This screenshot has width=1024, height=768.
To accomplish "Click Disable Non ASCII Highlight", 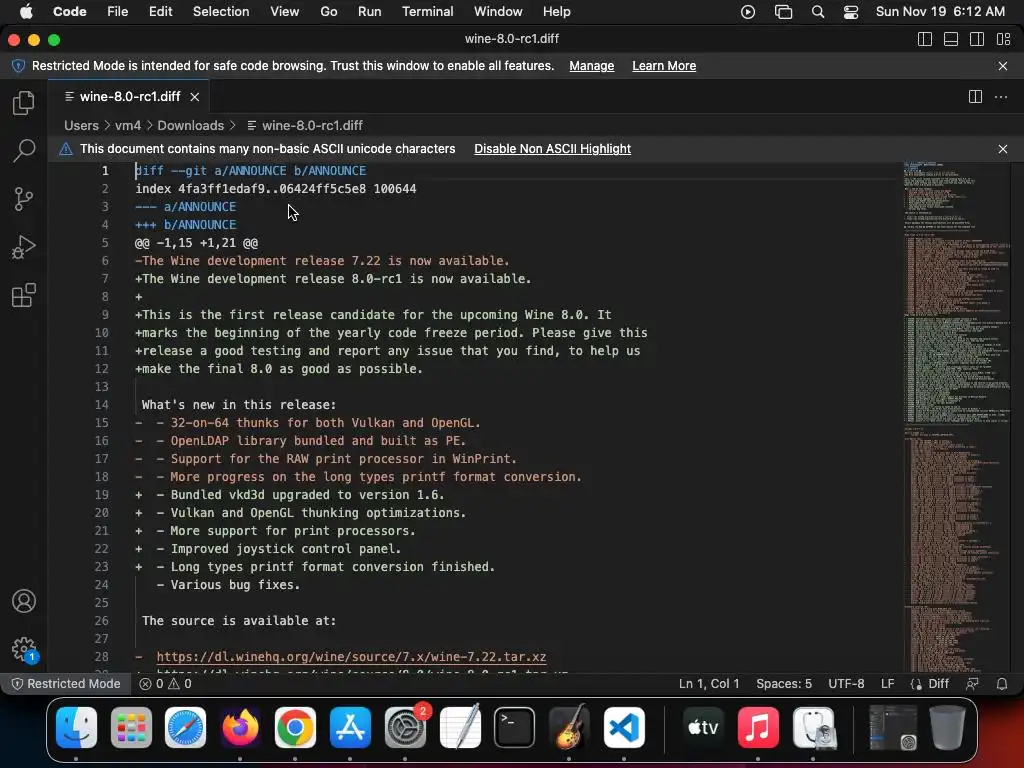I will tap(552, 149).
